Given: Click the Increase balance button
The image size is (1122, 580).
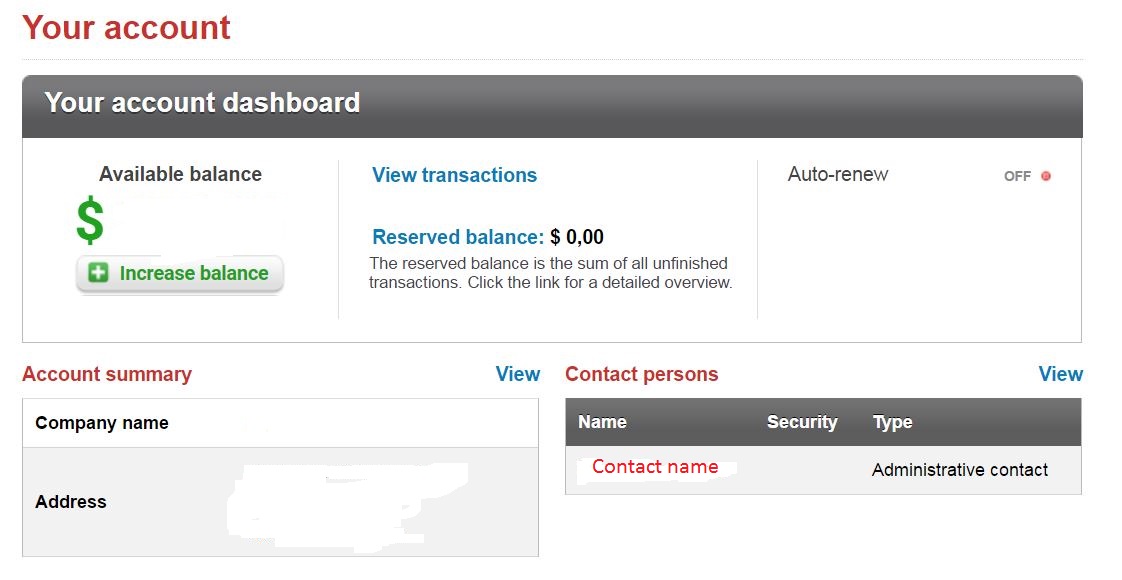Looking at the screenshot, I should (180, 274).
